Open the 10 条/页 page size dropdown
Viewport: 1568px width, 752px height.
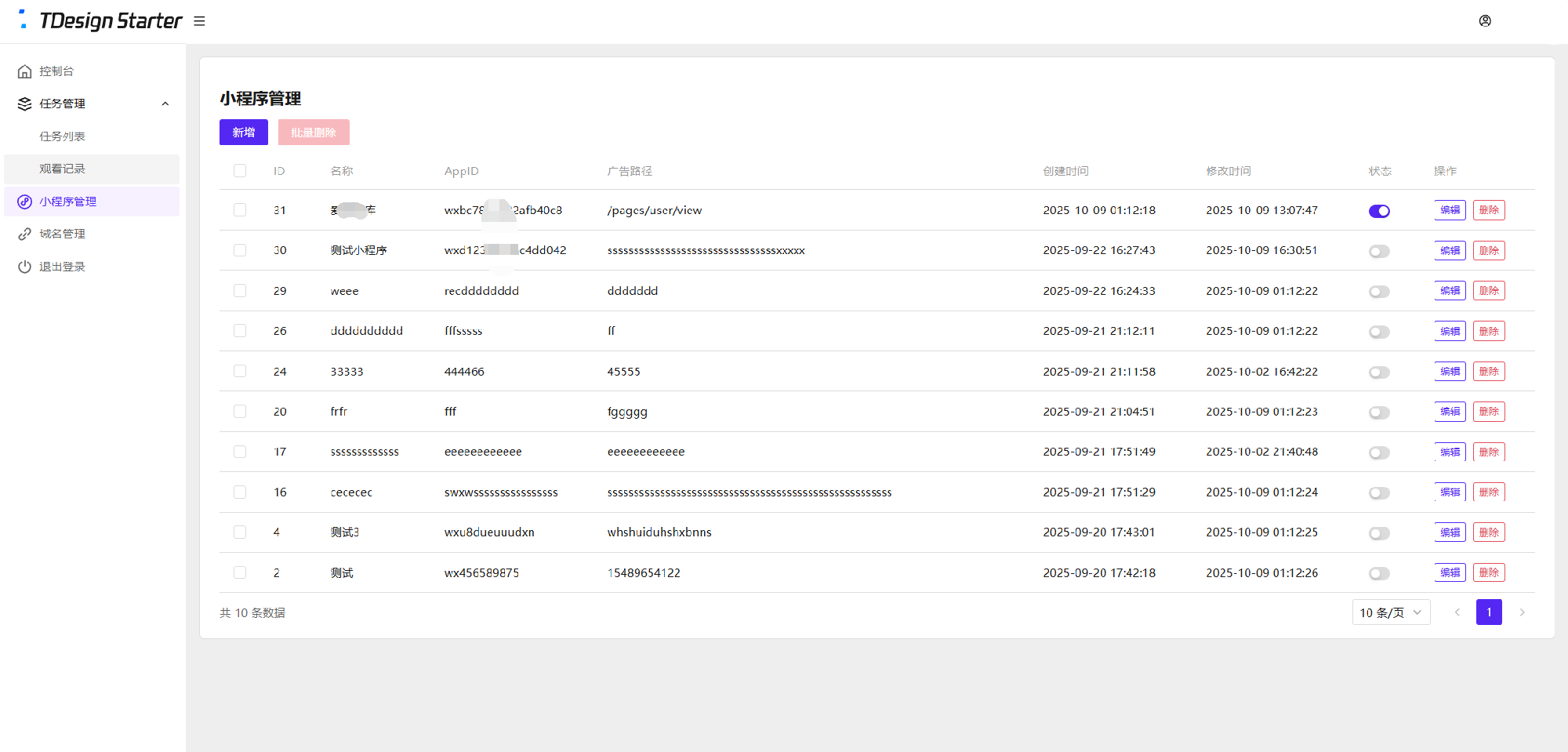1390,612
